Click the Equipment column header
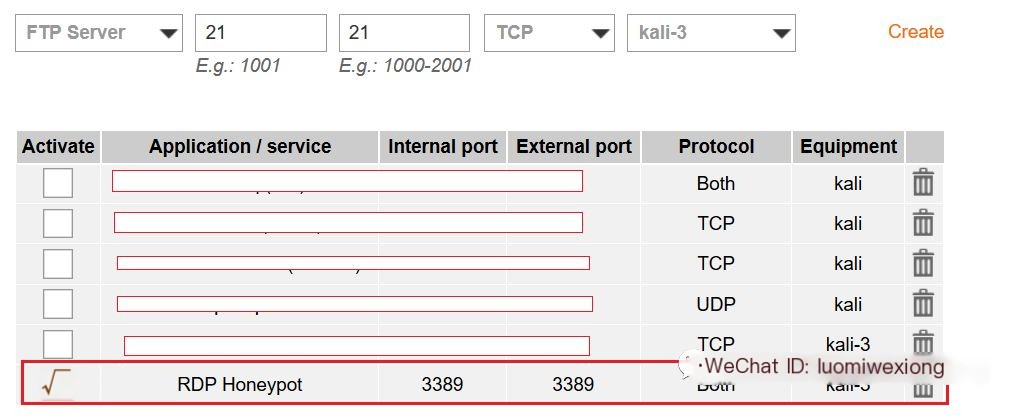 point(848,147)
